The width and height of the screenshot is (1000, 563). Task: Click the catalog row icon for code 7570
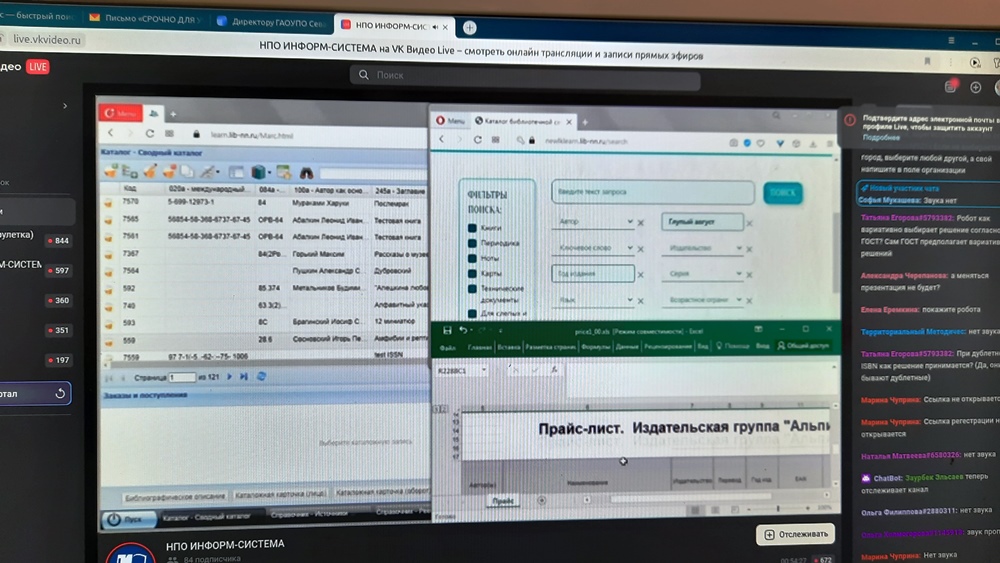pyautogui.click(x=108, y=203)
